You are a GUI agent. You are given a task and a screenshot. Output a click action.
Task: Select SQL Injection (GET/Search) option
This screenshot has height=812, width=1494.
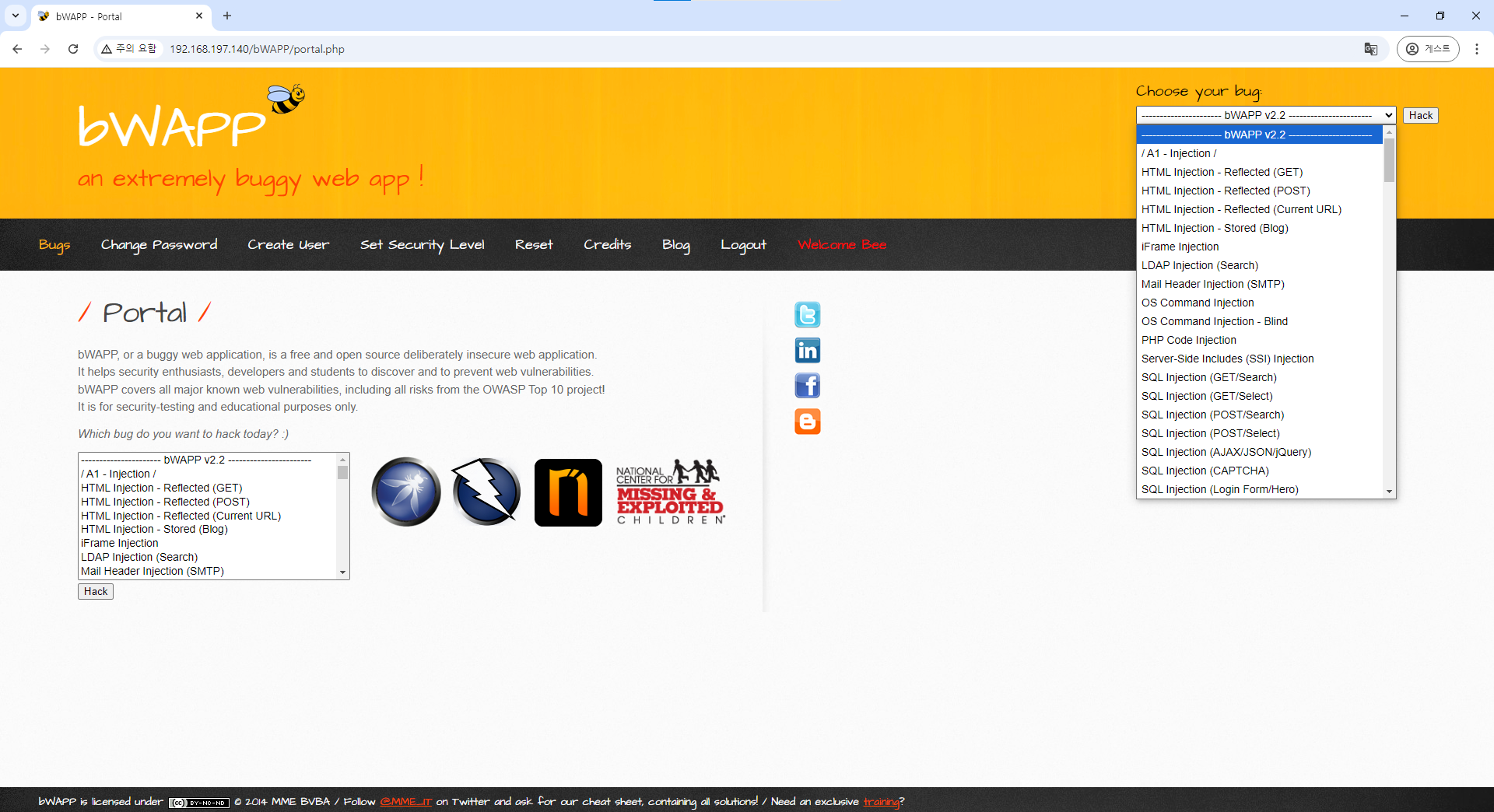(1259, 377)
